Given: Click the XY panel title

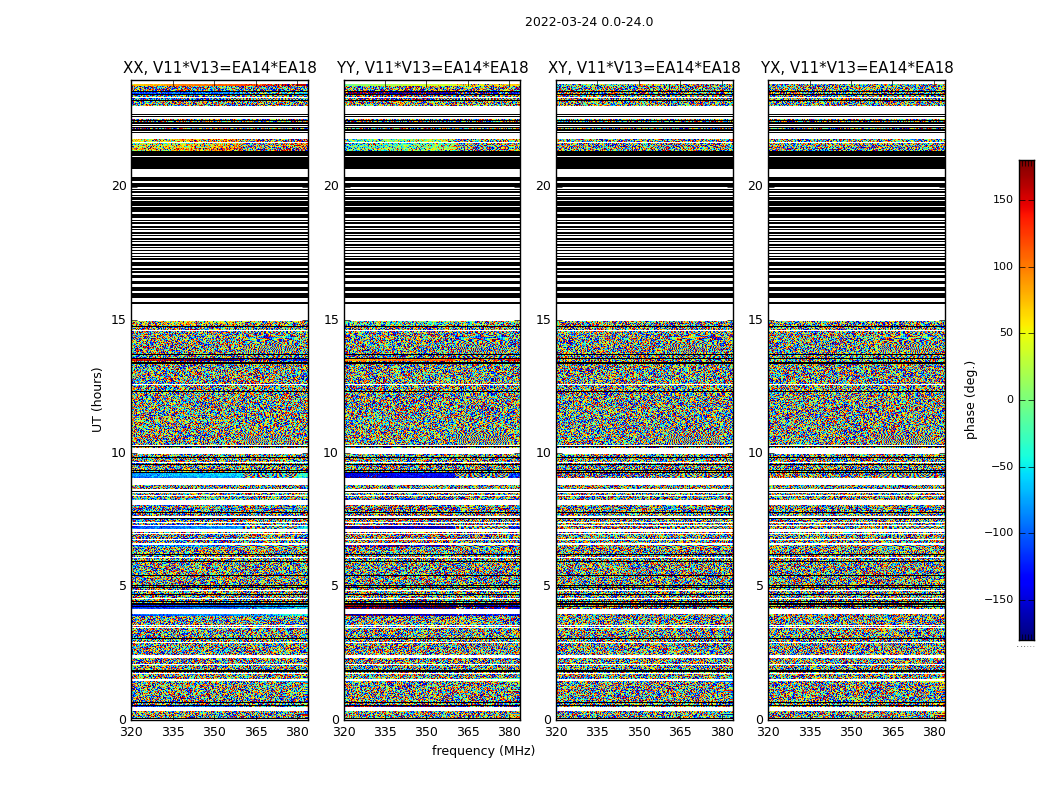Looking at the screenshot, I should (x=644, y=68).
